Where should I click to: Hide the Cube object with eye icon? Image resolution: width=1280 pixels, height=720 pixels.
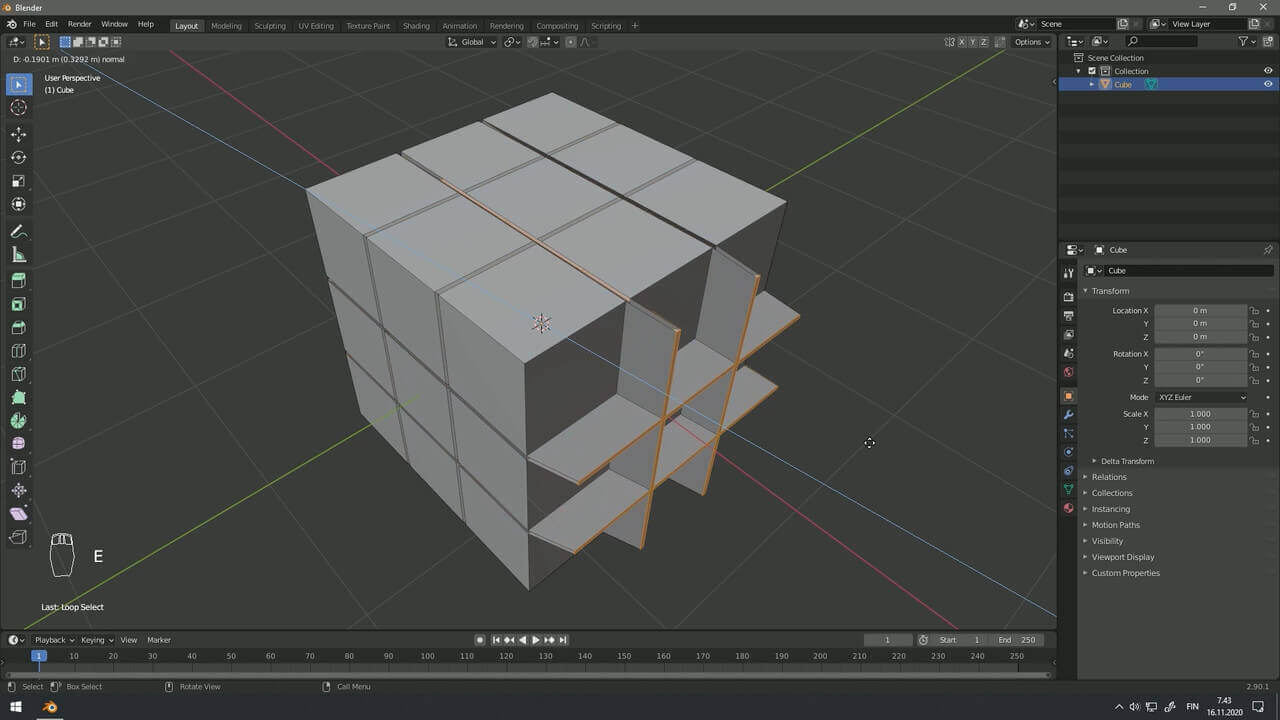click(1268, 85)
